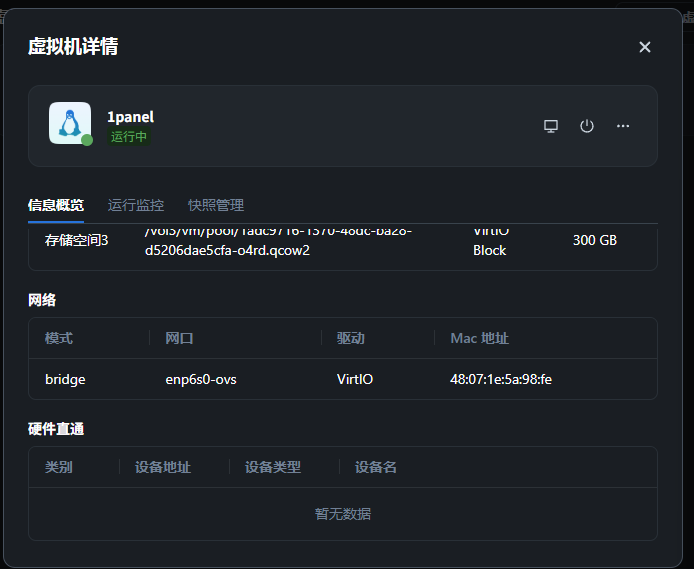Image resolution: width=694 pixels, height=569 pixels.
Task: Click the 1panel VM name
Action: 131,117
